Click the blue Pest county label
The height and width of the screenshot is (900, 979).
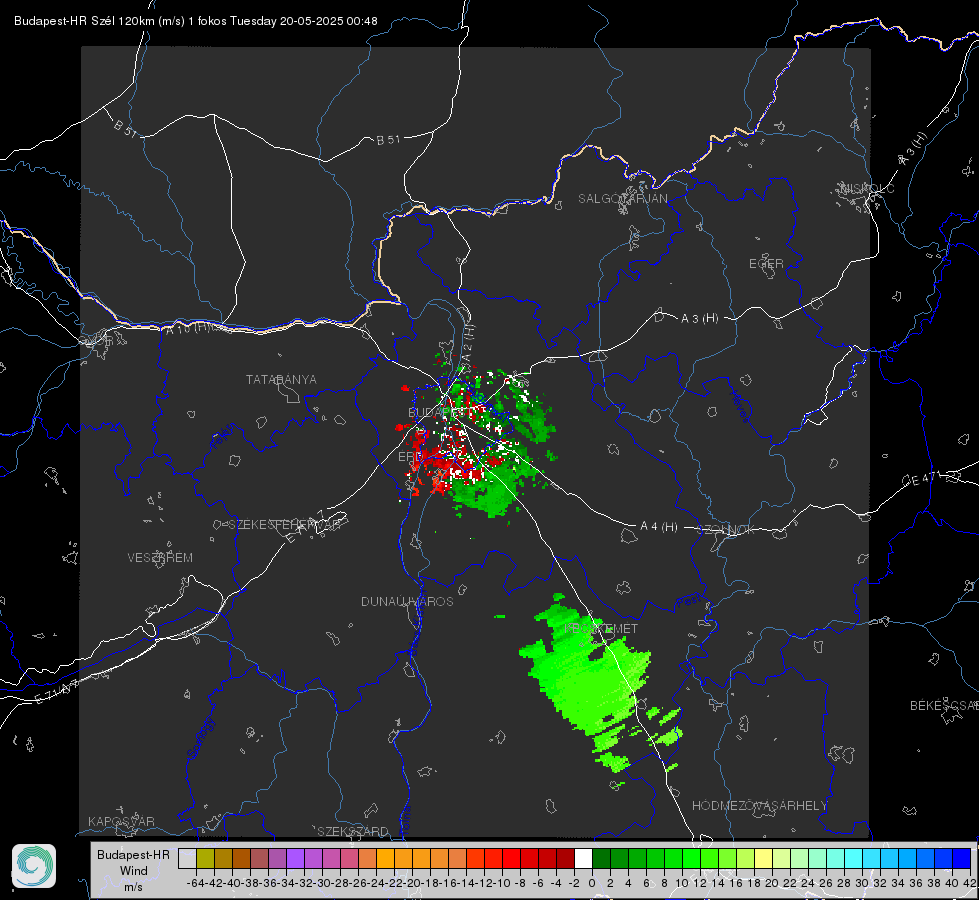tap(688, 603)
